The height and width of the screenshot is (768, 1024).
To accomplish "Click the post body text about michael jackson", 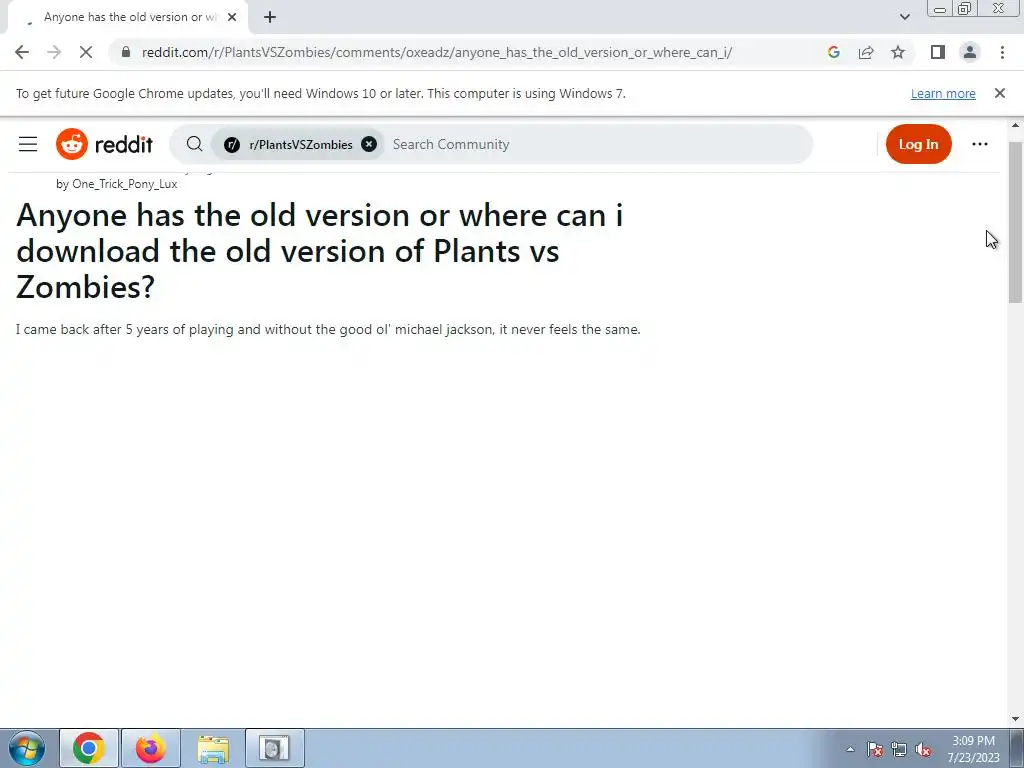I will (x=328, y=329).
